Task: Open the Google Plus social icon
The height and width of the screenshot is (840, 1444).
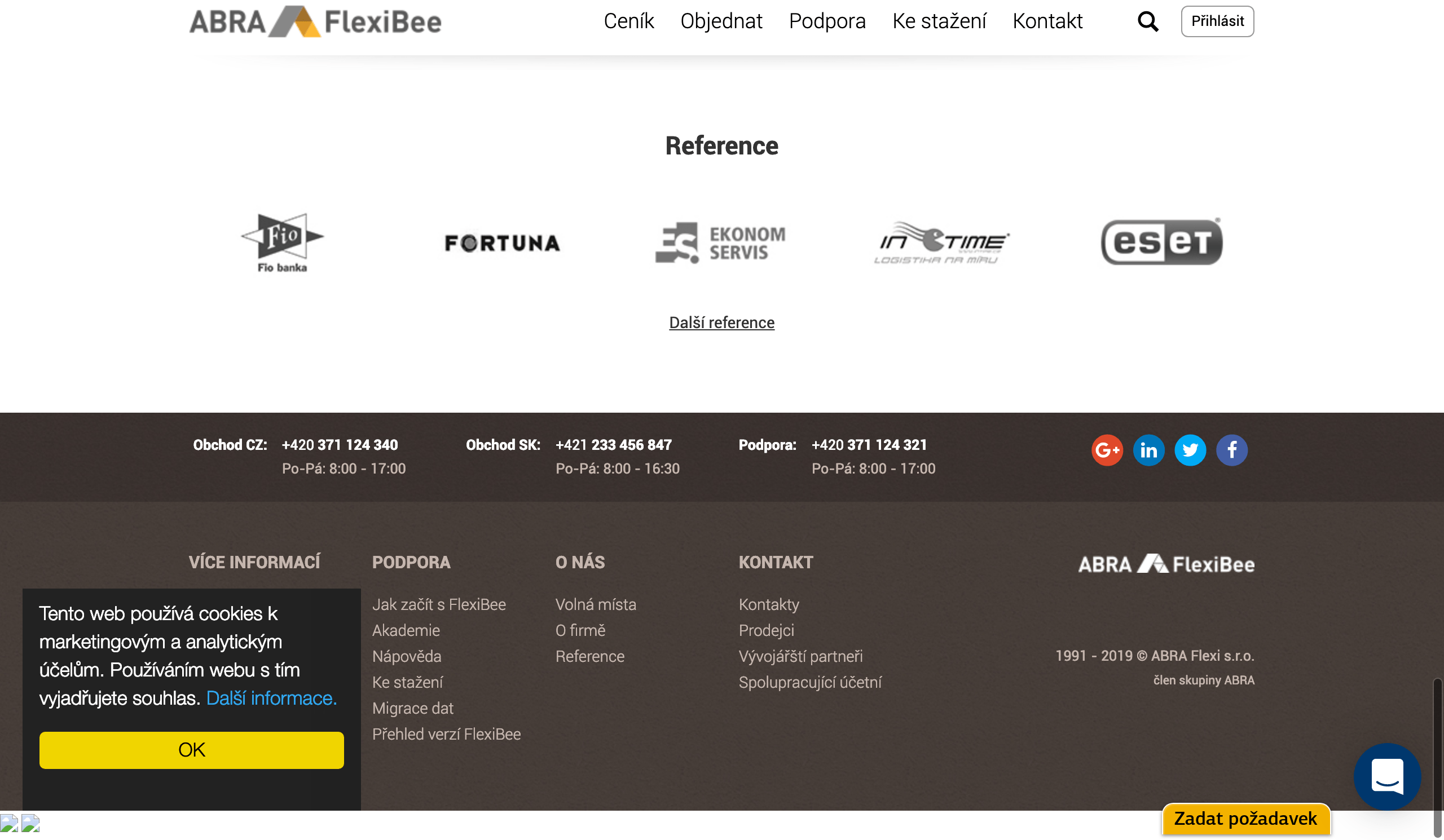Action: 1107,450
